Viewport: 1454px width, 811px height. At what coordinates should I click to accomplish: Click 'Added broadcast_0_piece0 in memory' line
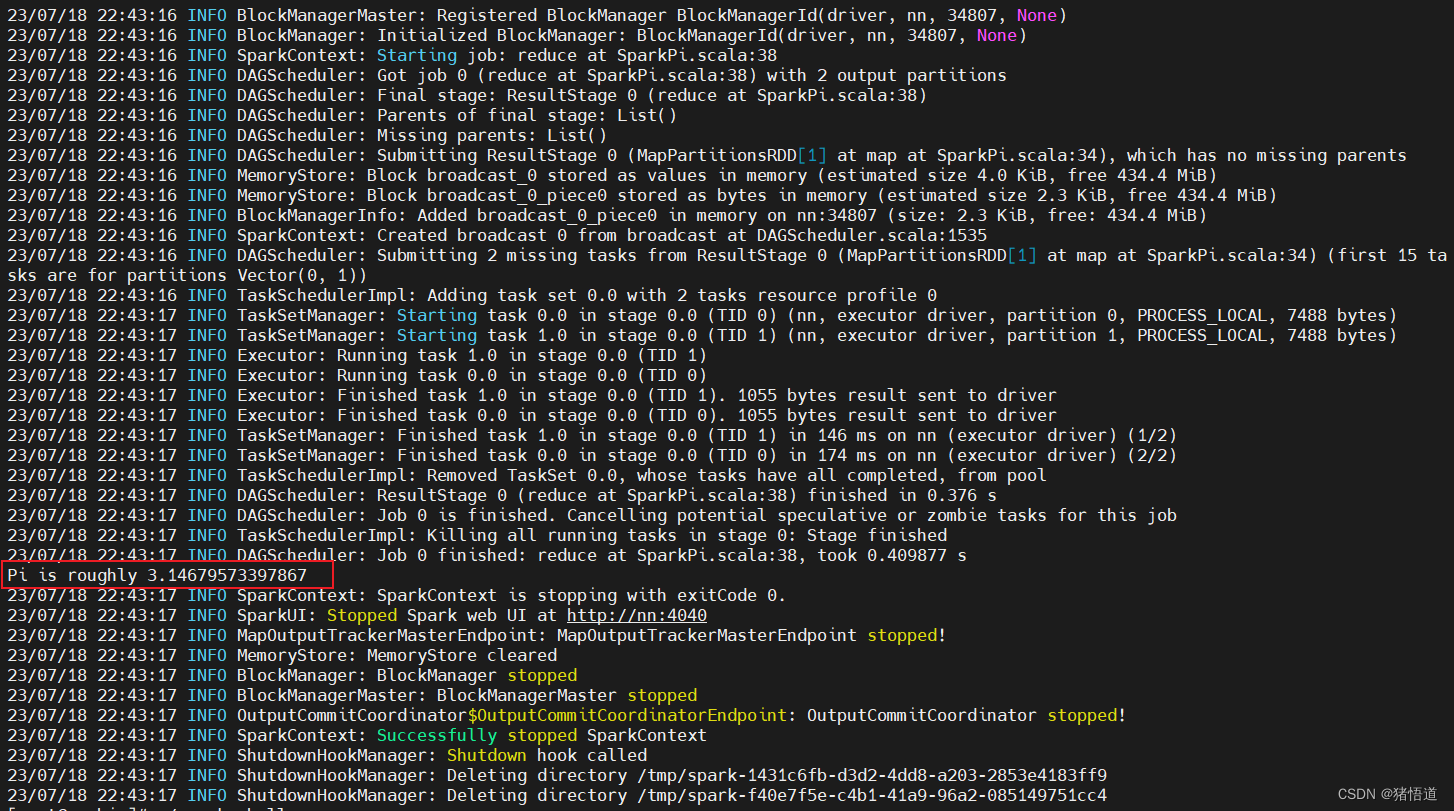tap(607, 215)
